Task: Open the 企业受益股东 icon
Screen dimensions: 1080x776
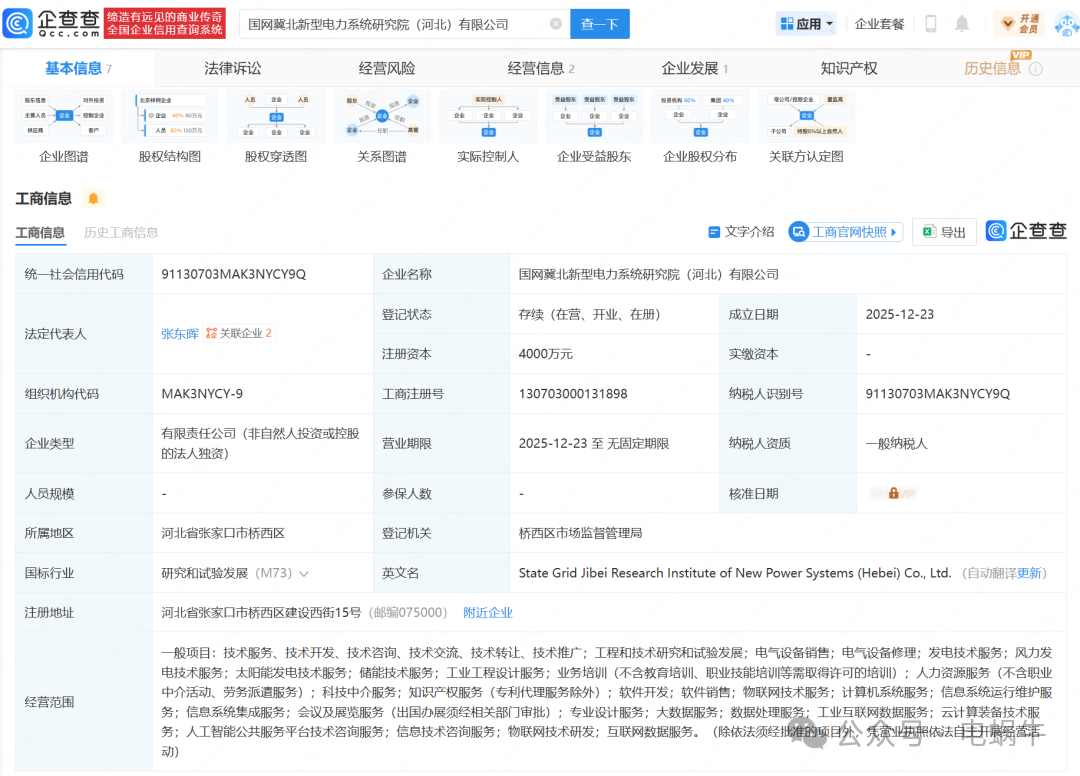Action: tap(594, 115)
